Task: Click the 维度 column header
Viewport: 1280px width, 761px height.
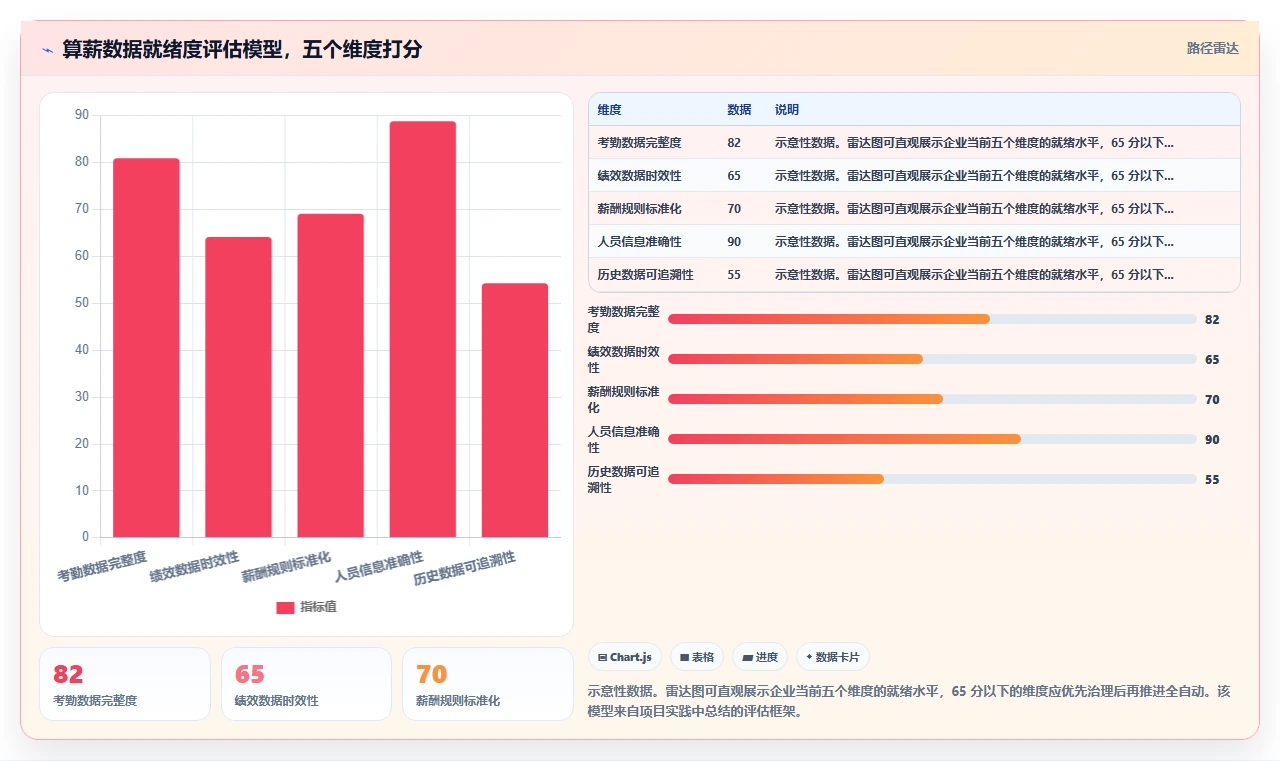Action: [609, 110]
